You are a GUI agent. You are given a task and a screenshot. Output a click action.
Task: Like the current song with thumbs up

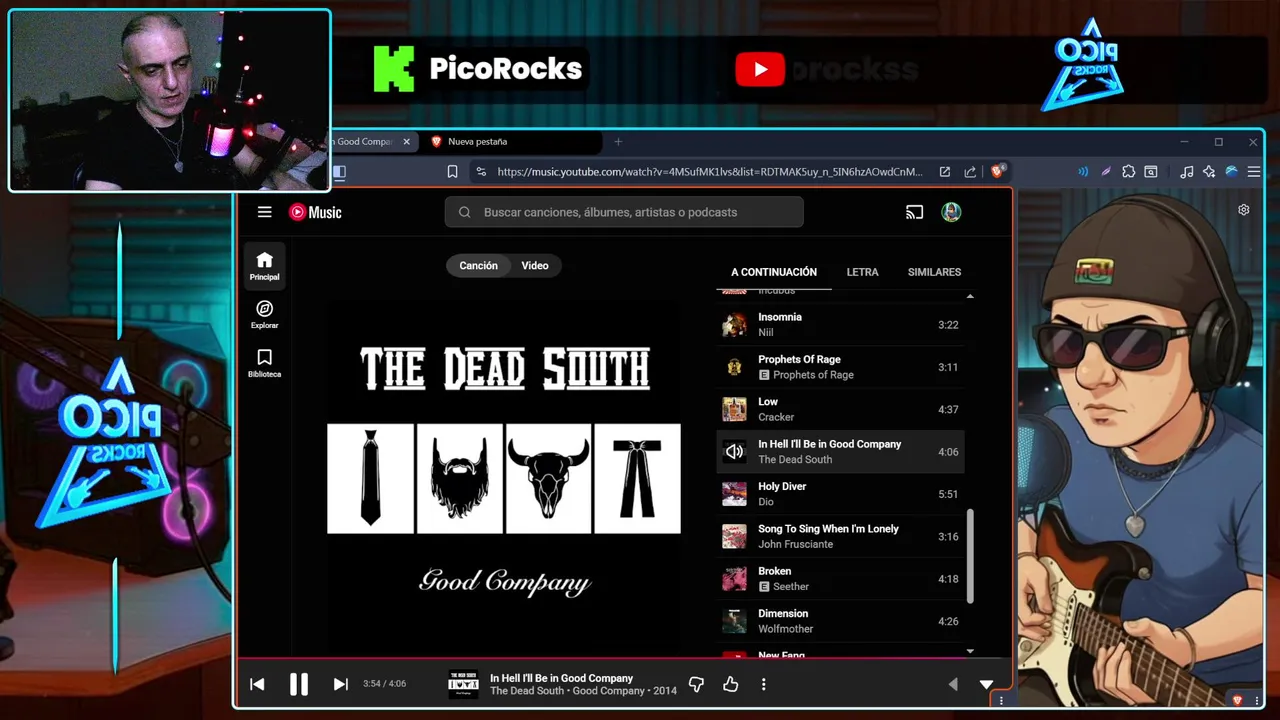pyautogui.click(x=730, y=684)
